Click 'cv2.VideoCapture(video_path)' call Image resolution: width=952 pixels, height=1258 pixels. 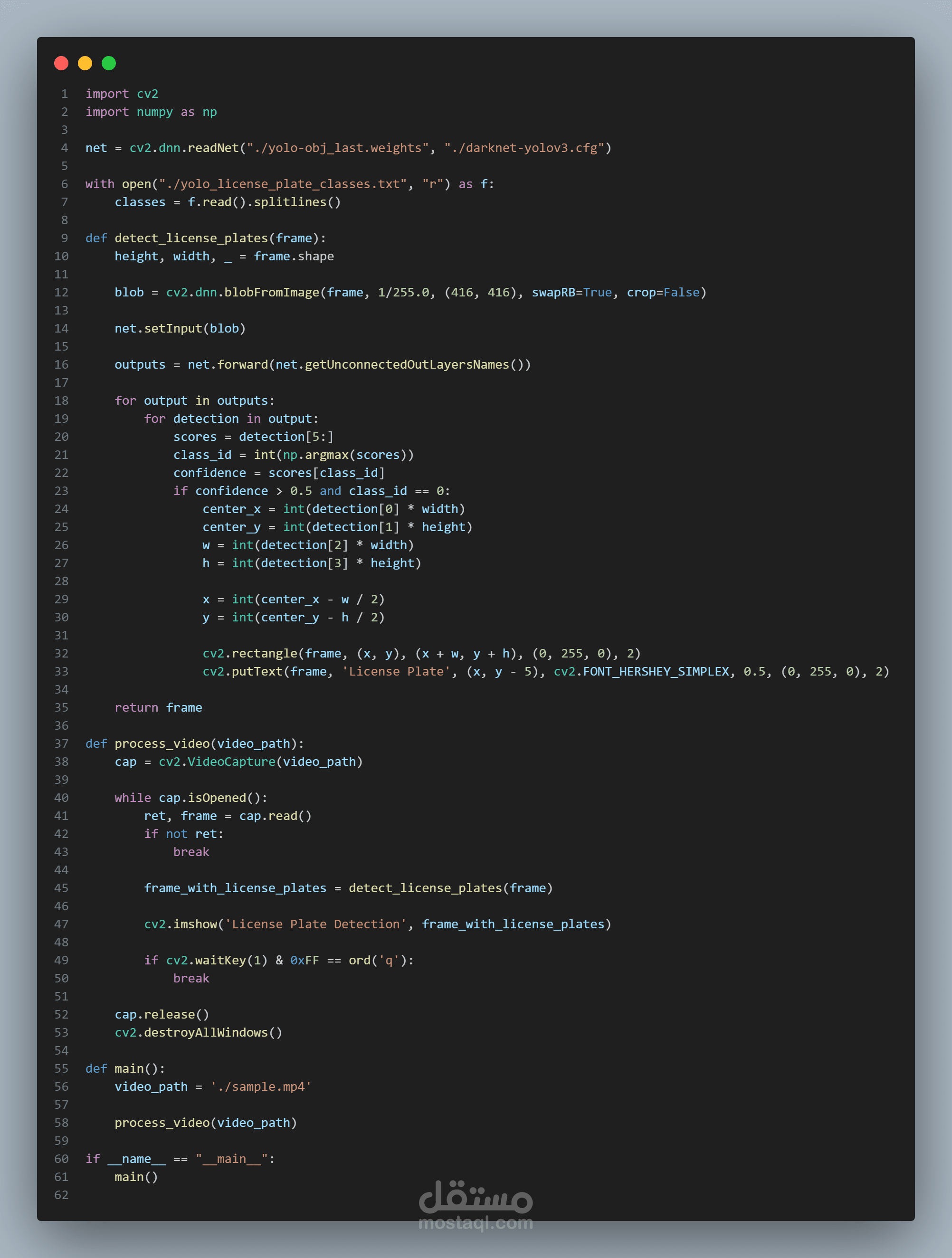pos(260,762)
